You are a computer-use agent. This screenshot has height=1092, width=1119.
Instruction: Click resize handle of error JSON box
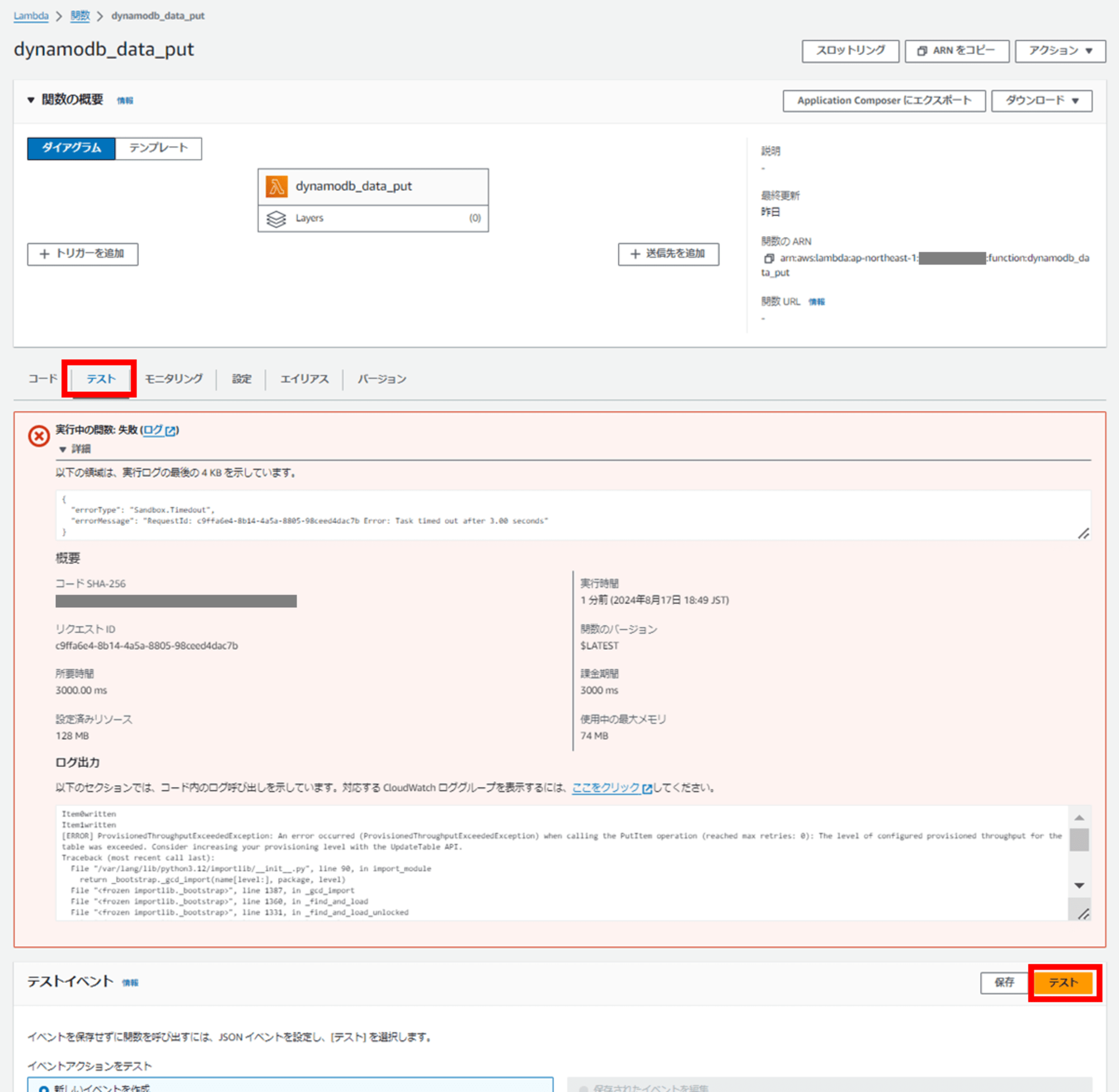[1083, 533]
